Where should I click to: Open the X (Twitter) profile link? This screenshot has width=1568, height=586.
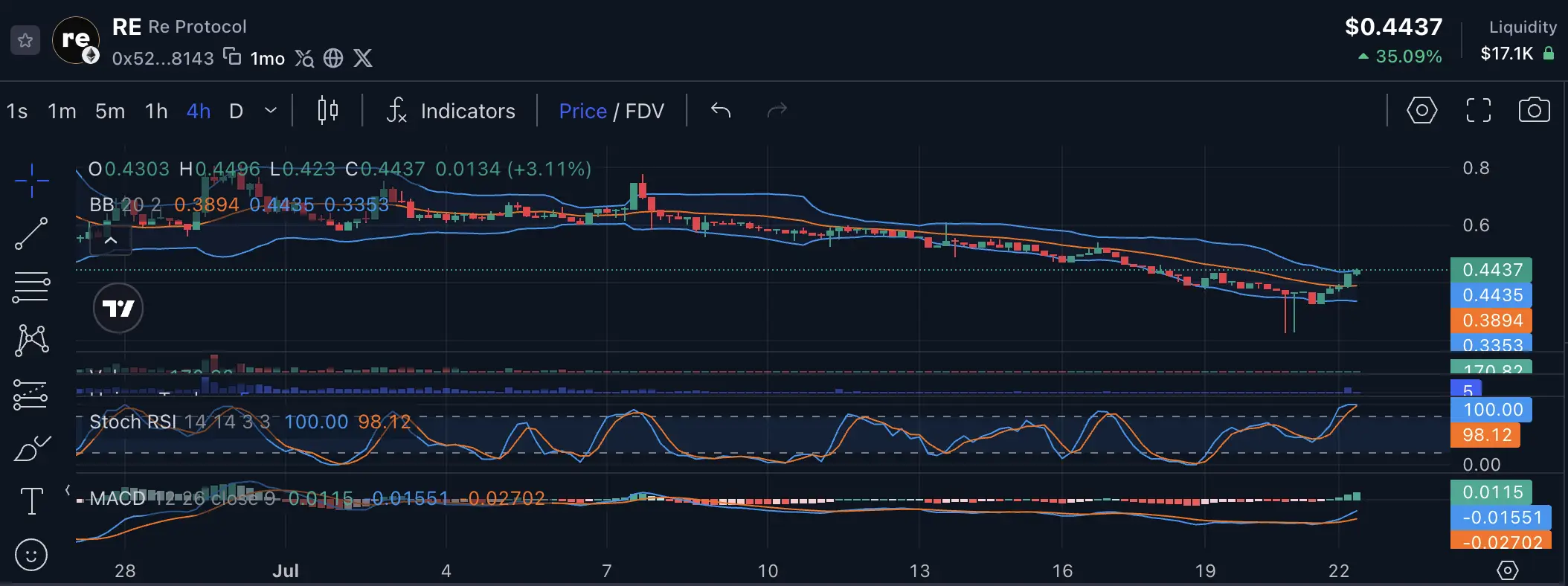coord(363,58)
